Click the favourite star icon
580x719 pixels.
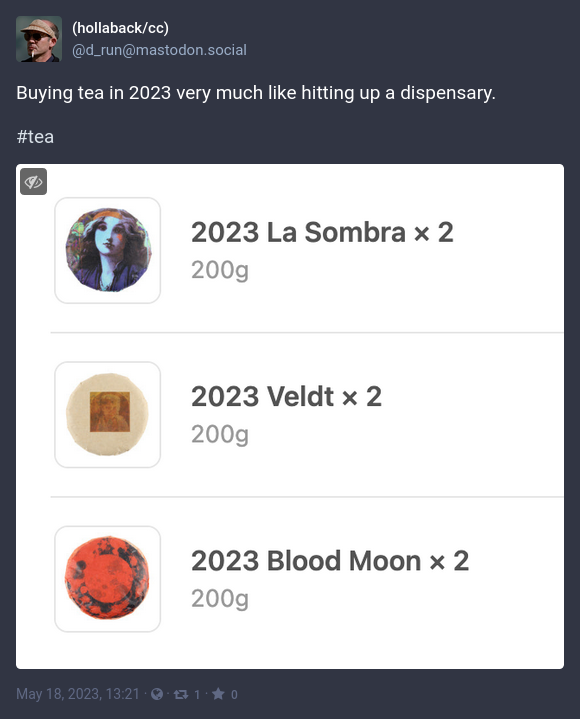point(218,694)
